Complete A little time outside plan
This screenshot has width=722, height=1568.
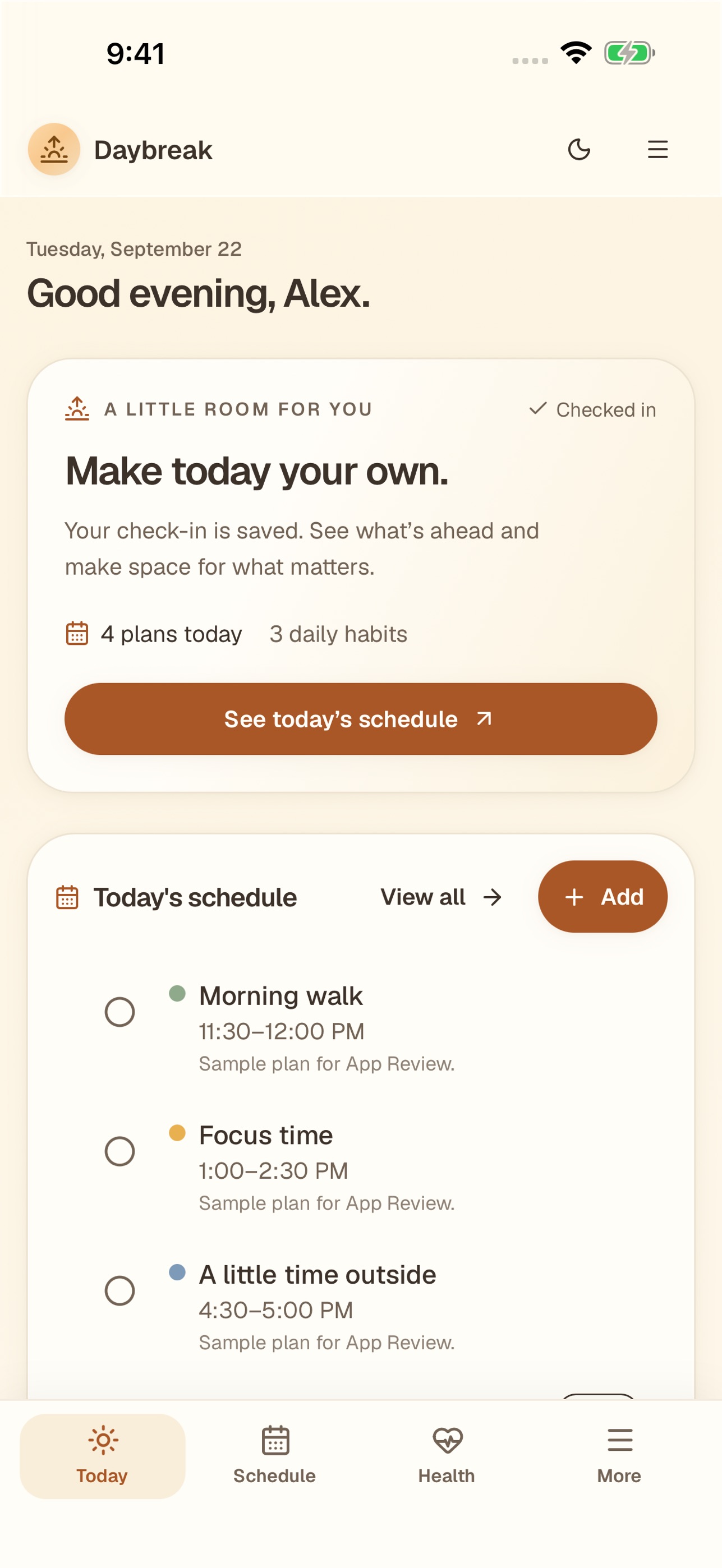119,1290
